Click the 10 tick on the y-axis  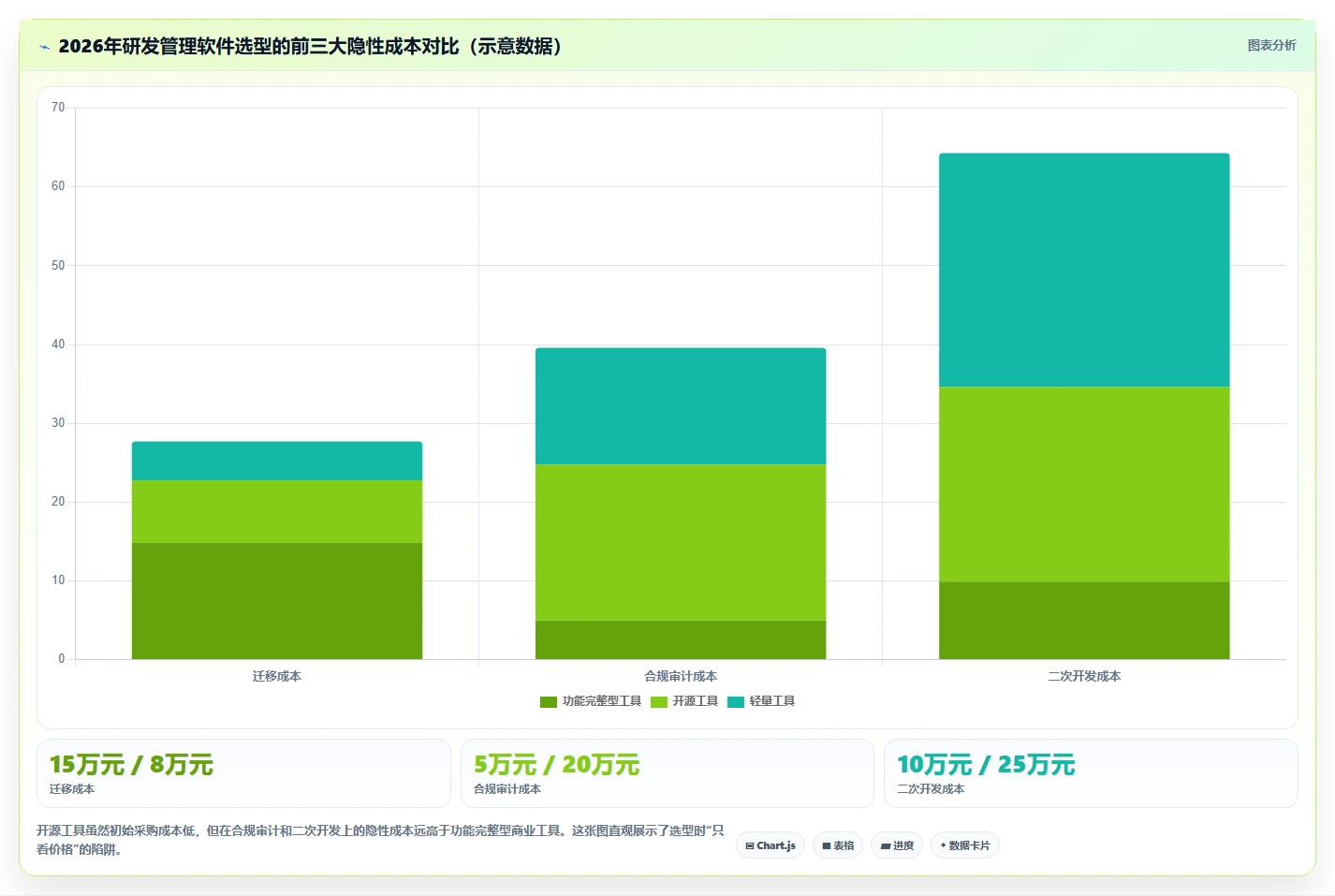58,580
